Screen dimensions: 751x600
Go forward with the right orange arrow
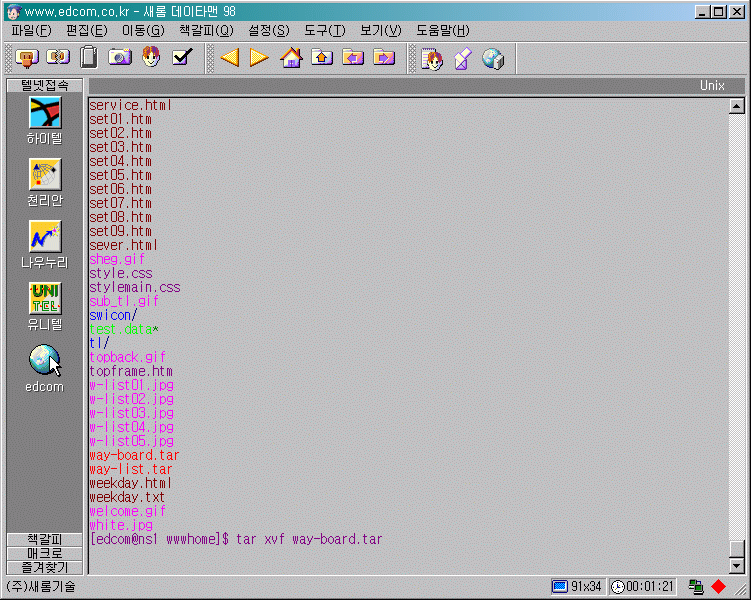point(259,57)
